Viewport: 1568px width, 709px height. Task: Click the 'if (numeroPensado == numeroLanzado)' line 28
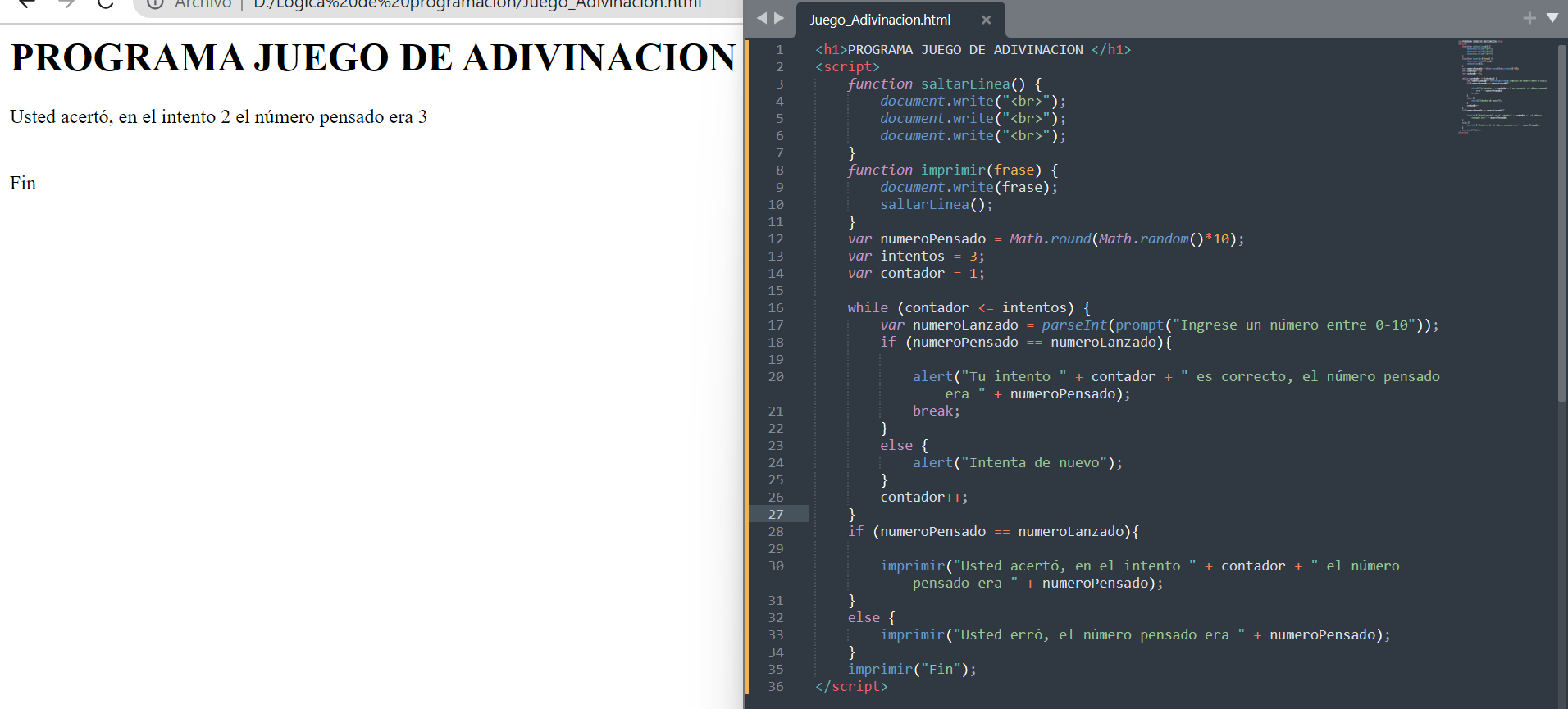coord(994,532)
